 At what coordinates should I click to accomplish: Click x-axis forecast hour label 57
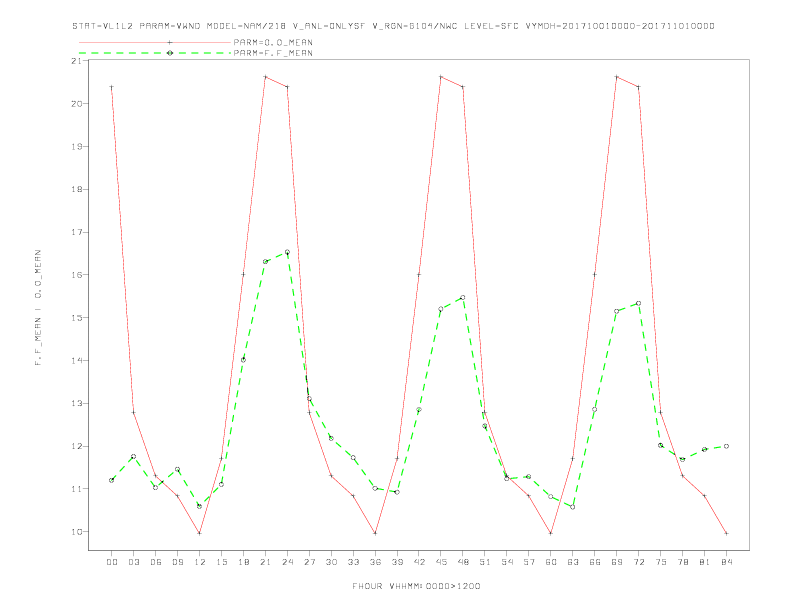point(529,562)
